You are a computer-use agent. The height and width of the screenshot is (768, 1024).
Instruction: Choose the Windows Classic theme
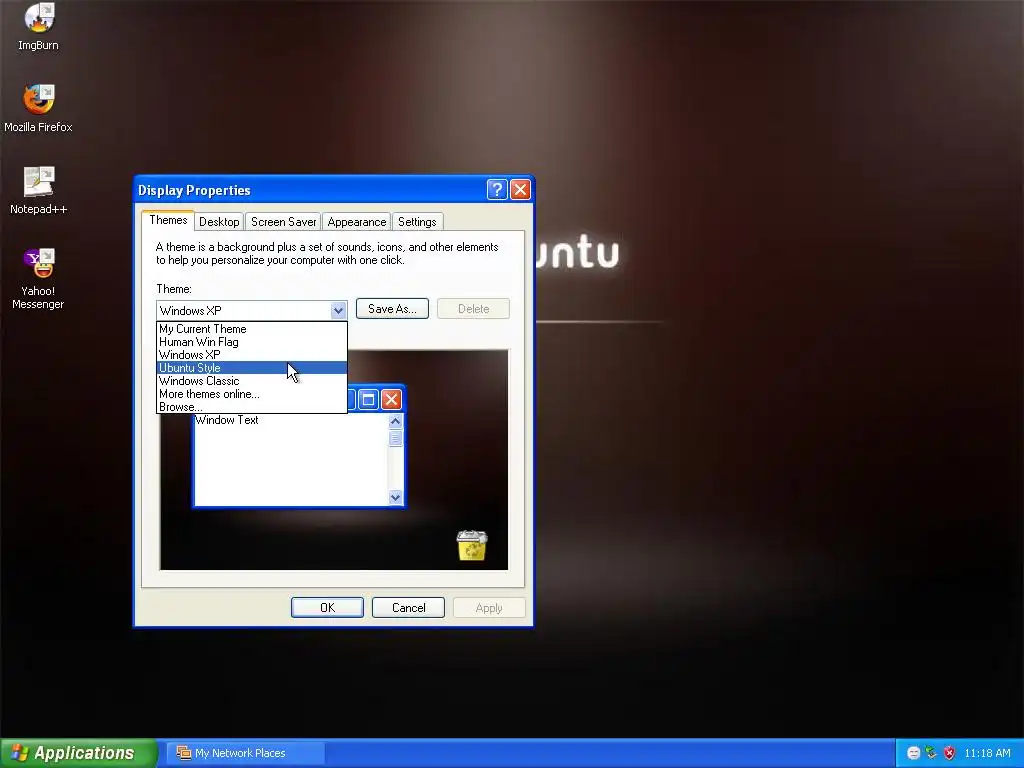click(251, 381)
